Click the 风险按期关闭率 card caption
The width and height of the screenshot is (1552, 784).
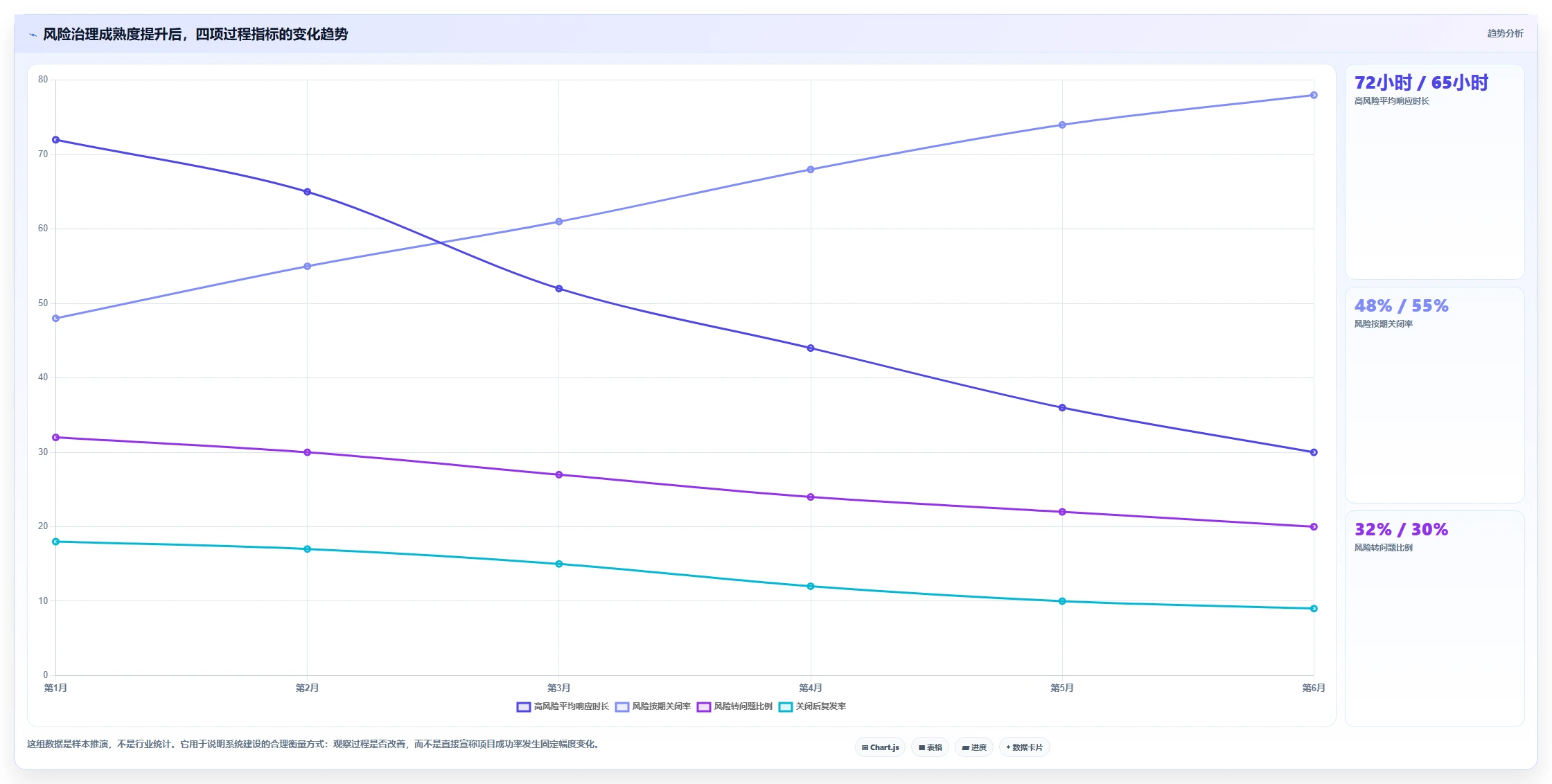tap(1384, 324)
